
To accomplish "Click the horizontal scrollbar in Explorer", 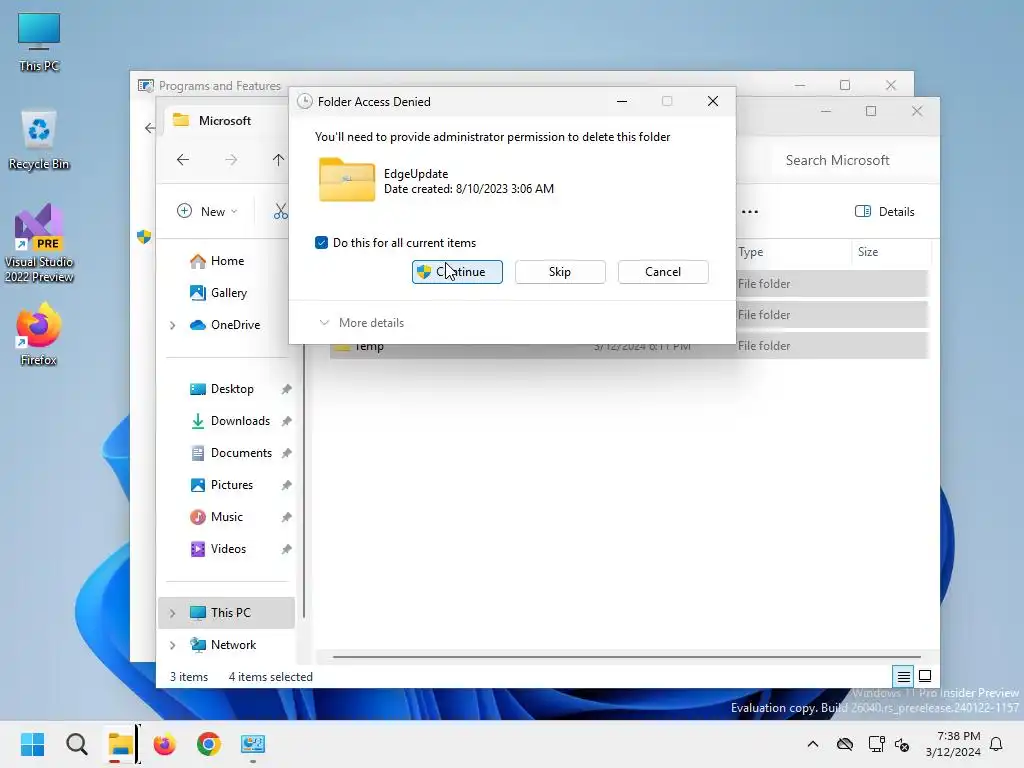I will pyautogui.click(x=626, y=657).
